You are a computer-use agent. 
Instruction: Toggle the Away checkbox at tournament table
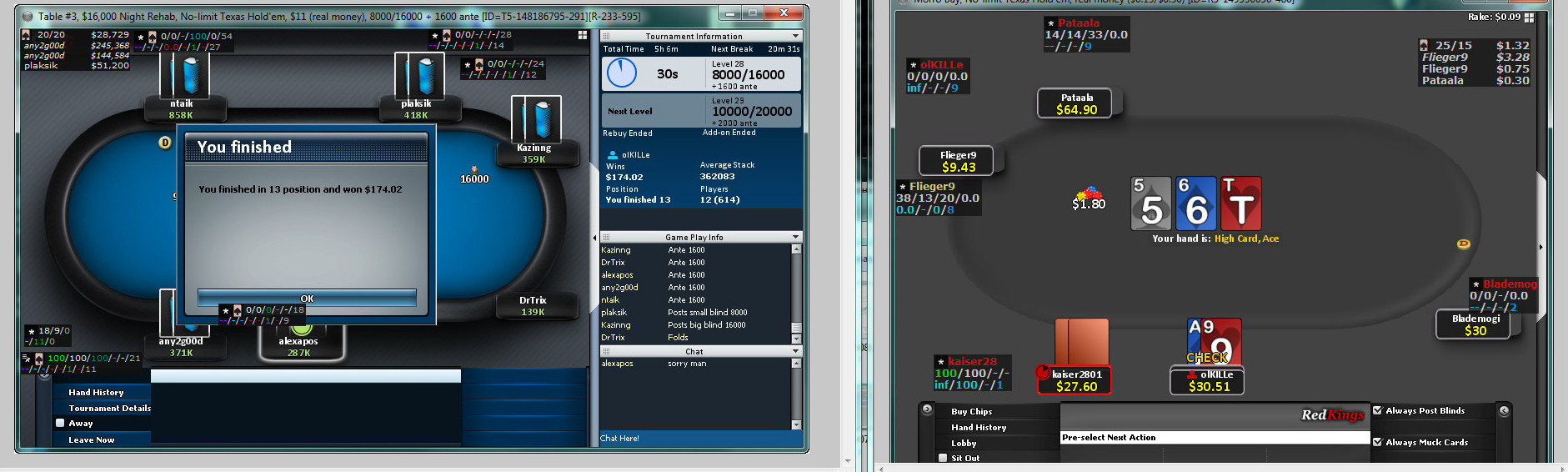[x=60, y=423]
